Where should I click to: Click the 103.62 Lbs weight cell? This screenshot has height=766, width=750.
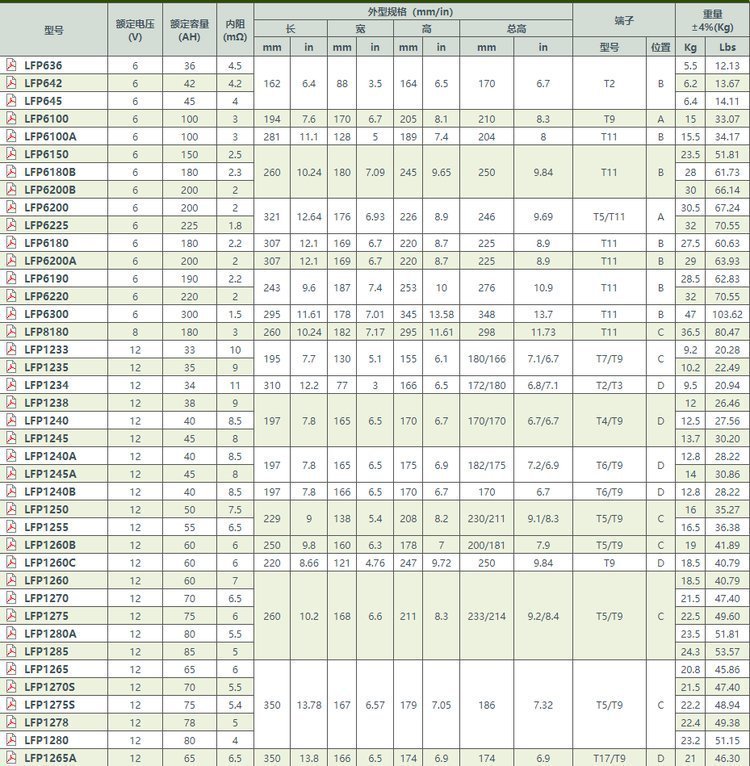click(x=727, y=314)
